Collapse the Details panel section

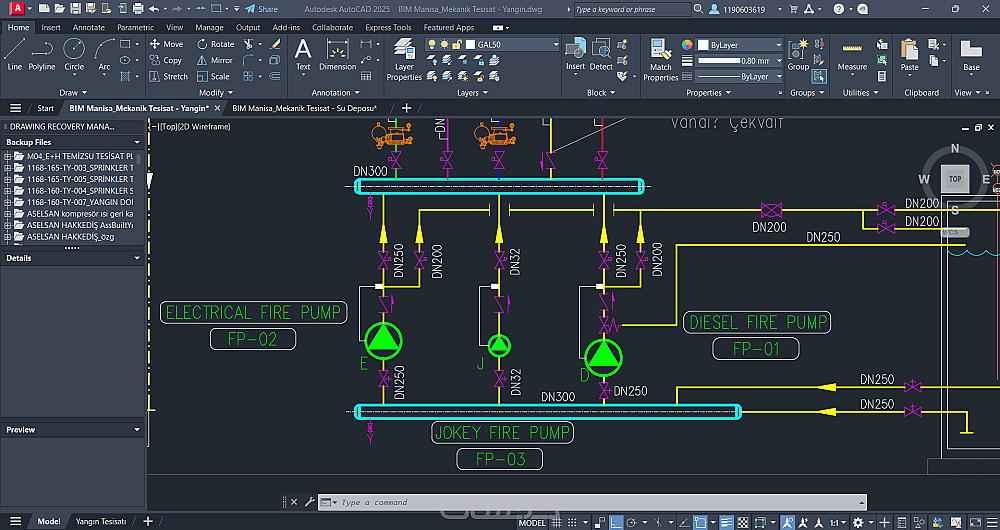(x=137, y=258)
